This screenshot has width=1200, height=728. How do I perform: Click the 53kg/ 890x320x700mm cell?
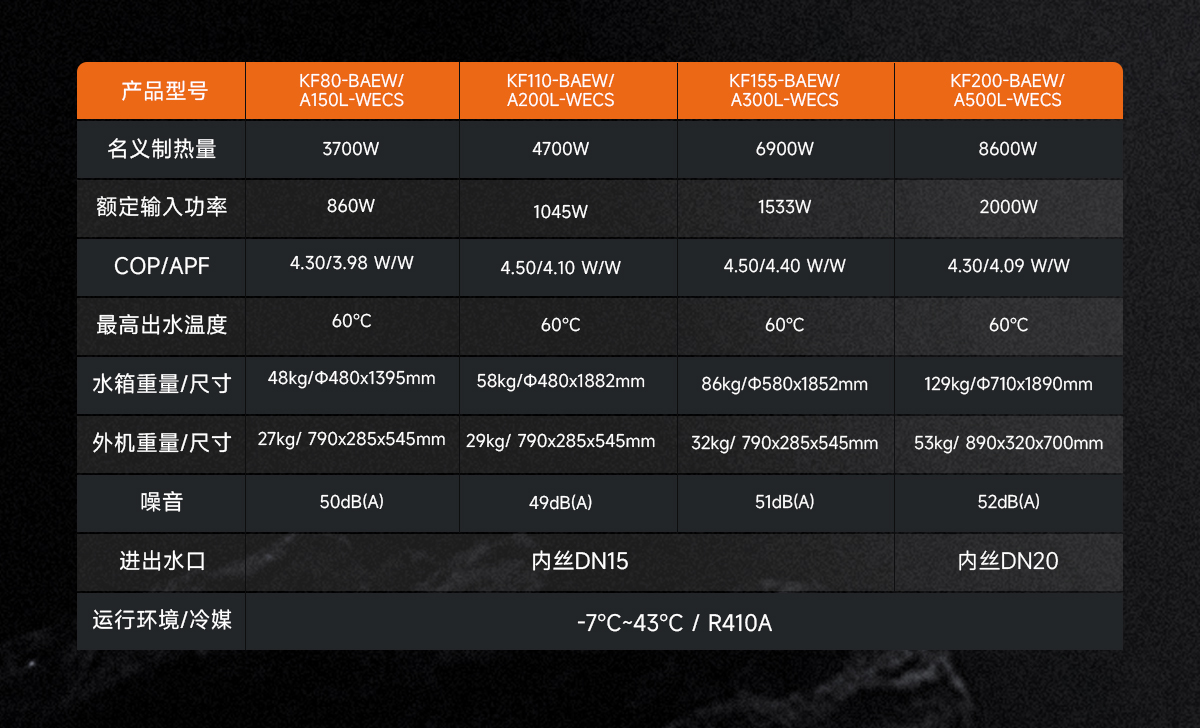(1008, 444)
